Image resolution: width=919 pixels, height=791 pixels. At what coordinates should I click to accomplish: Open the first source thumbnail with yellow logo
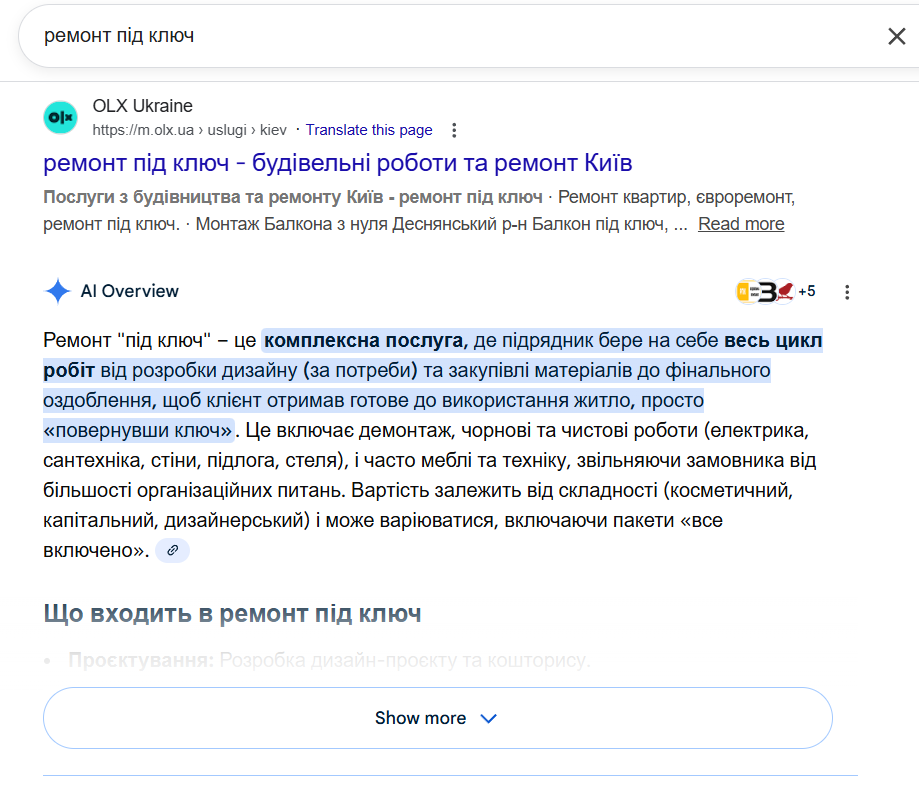pos(747,290)
